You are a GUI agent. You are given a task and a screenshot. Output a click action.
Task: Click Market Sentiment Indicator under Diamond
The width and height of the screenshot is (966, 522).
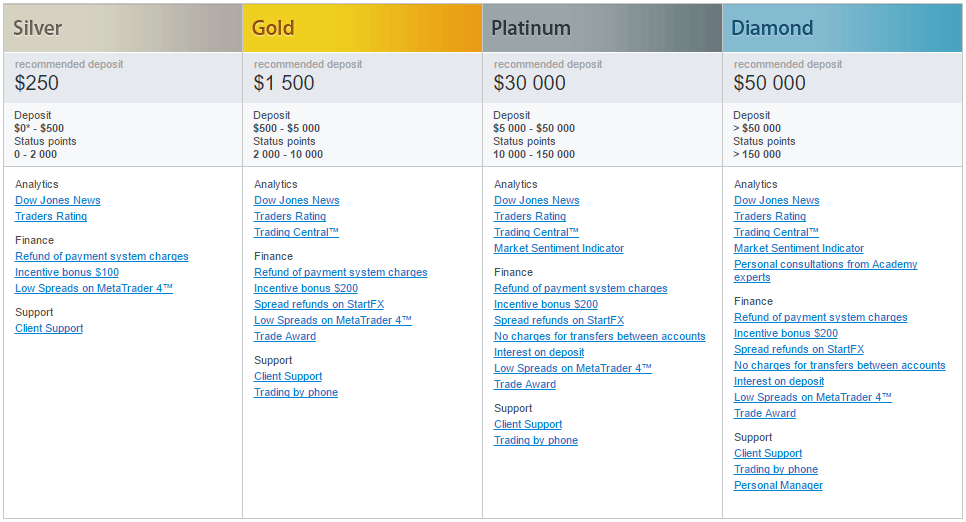798,248
